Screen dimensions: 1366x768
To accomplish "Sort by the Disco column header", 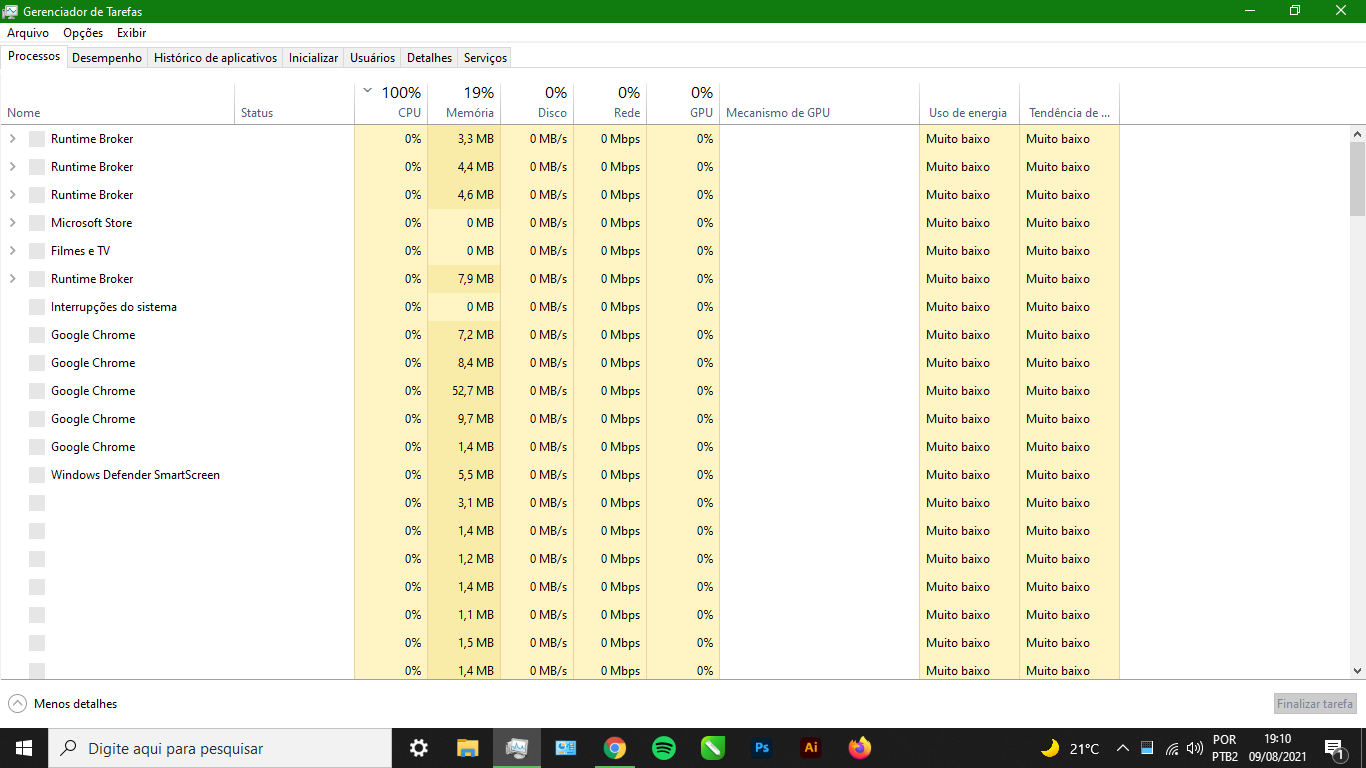I will tap(537, 103).
